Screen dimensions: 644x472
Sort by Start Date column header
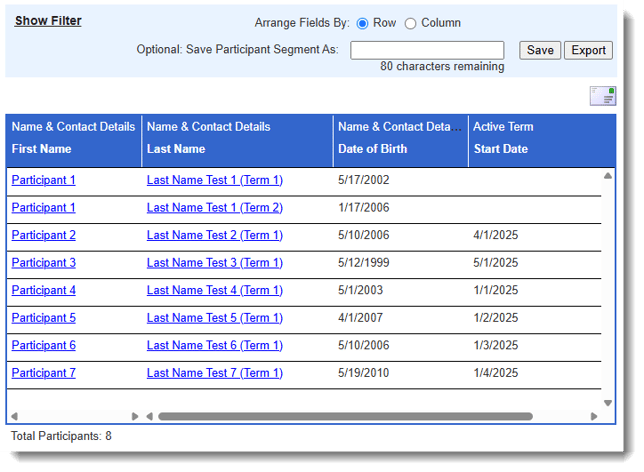[x=500, y=149]
